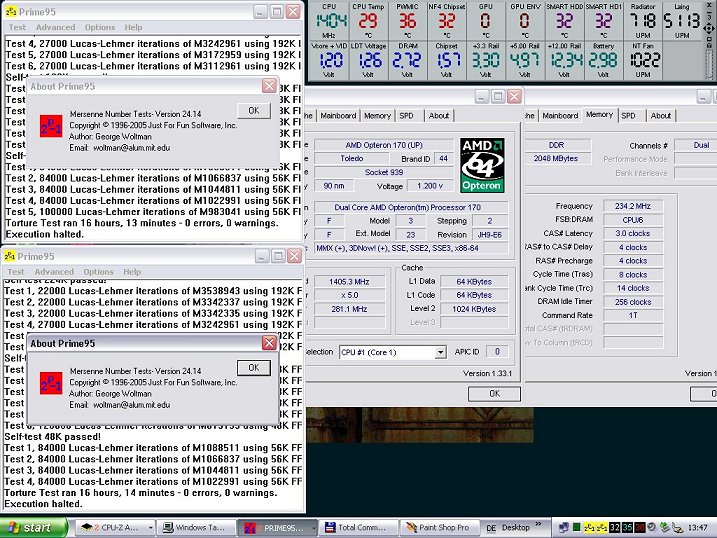
Task: Expand the Desktop toolbar chevron on taskbar
Action: [539, 525]
